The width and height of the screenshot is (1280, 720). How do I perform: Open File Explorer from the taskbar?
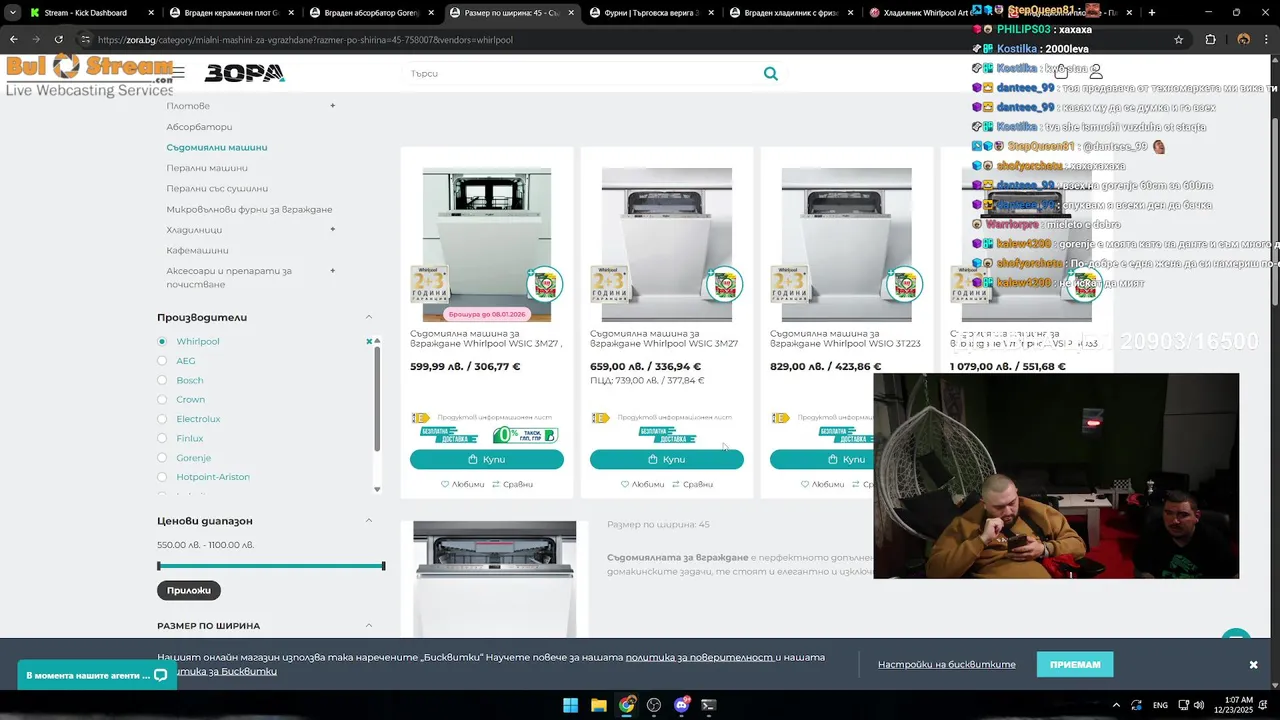click(598, 705)
